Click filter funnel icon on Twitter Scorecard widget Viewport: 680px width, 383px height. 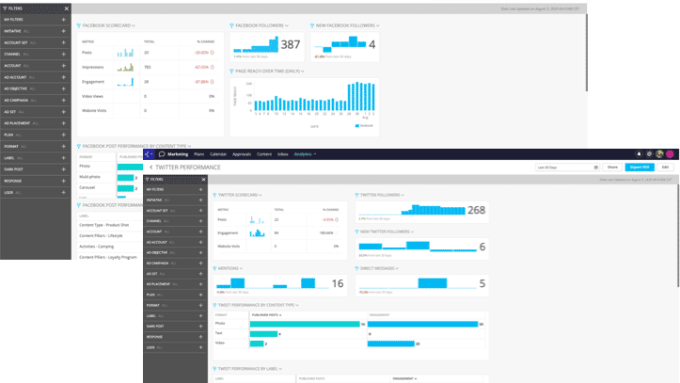click(x=215, y=195)
